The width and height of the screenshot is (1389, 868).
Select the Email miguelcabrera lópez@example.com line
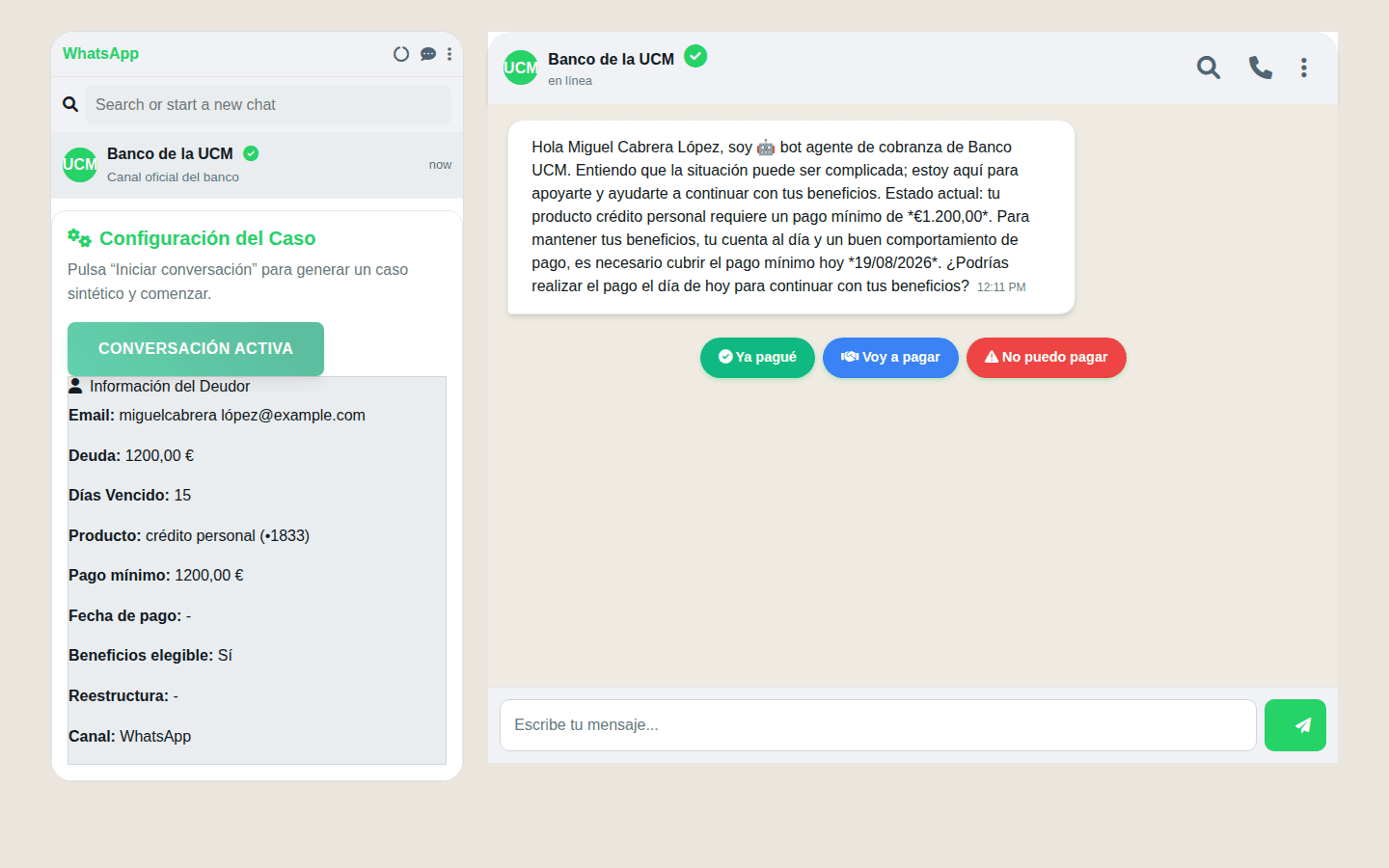tap(217, 416)
